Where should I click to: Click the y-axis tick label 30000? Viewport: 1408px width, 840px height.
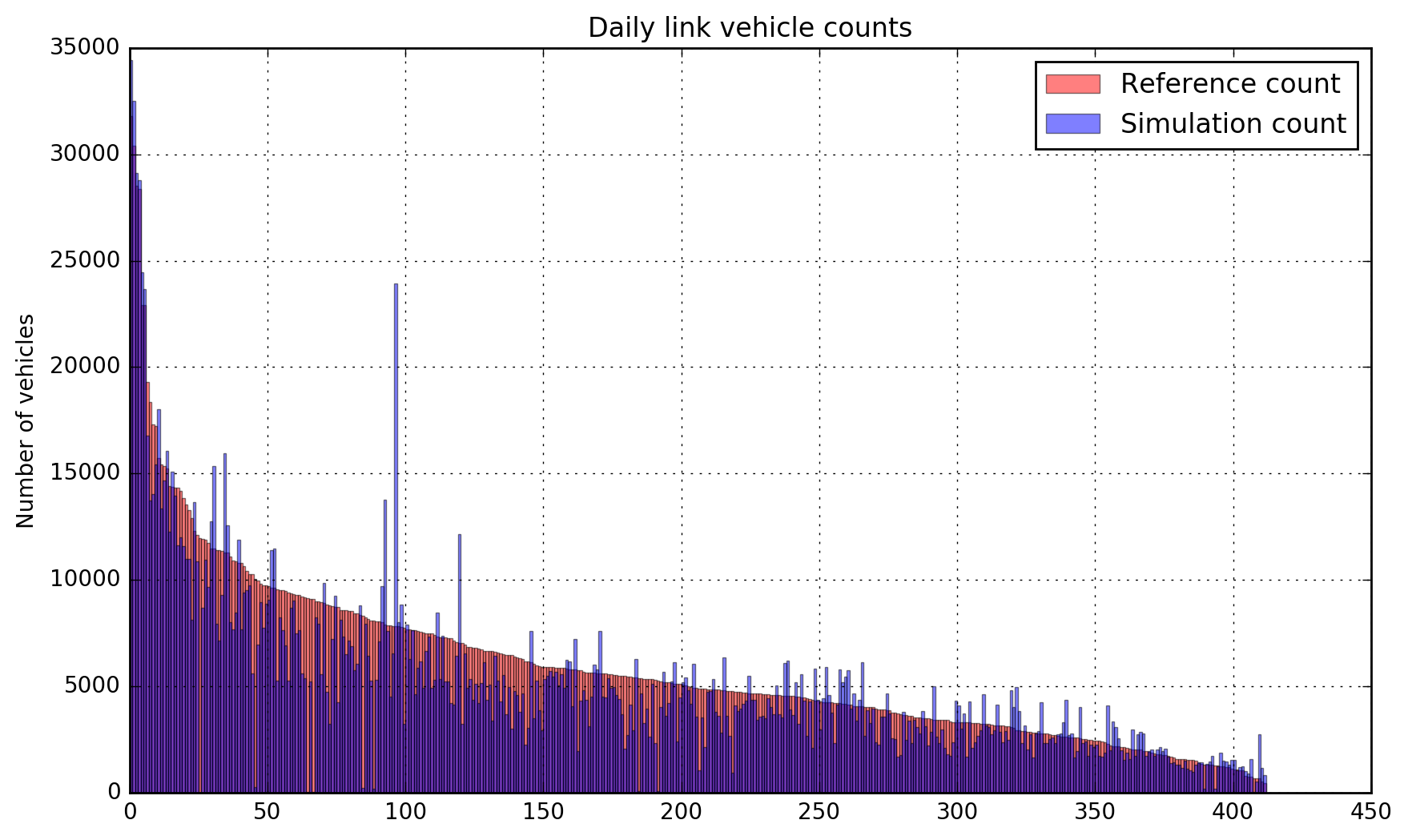point(85,154)
